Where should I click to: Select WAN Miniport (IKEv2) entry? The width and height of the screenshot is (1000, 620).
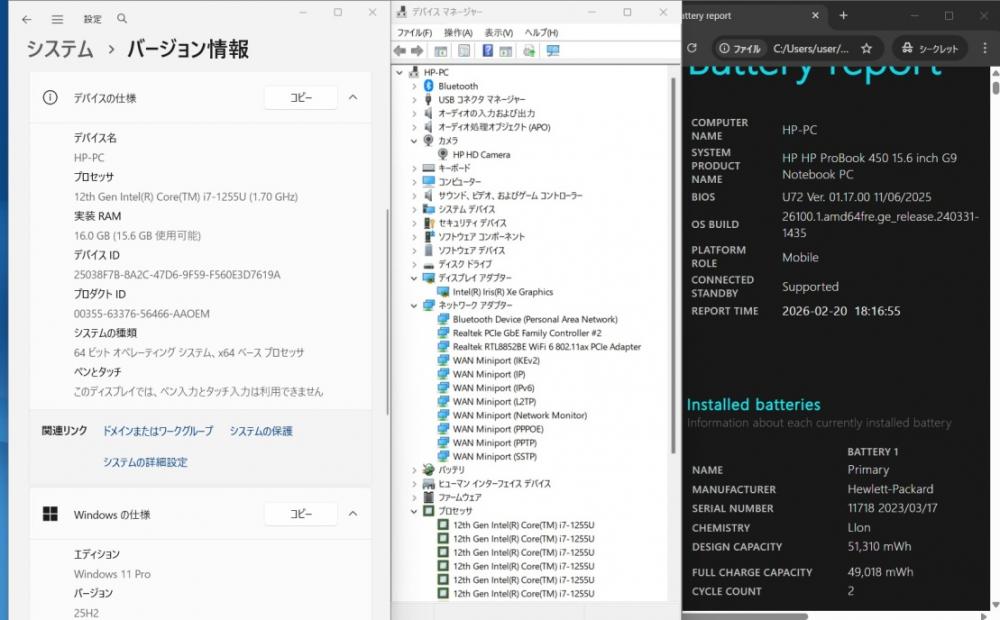[x=496, y=360]
